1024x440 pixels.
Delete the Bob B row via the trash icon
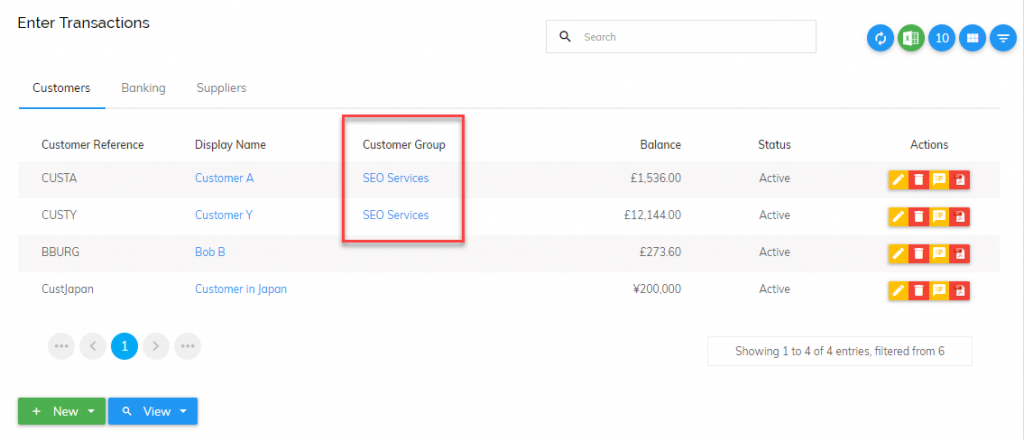point(918,253)
